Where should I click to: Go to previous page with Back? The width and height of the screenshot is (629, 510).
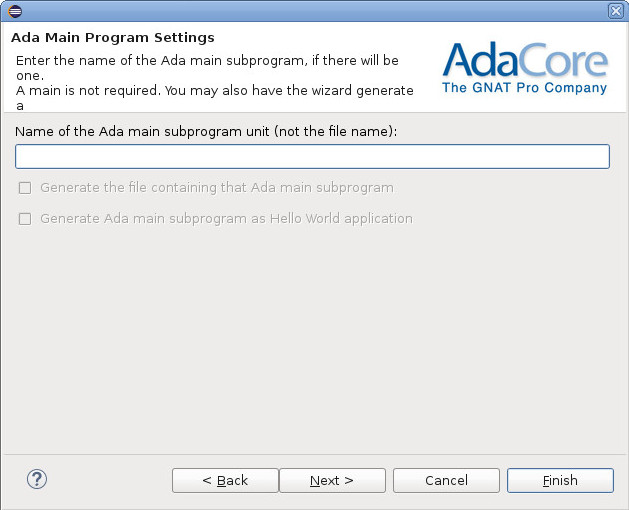click(x=225, y=481)
